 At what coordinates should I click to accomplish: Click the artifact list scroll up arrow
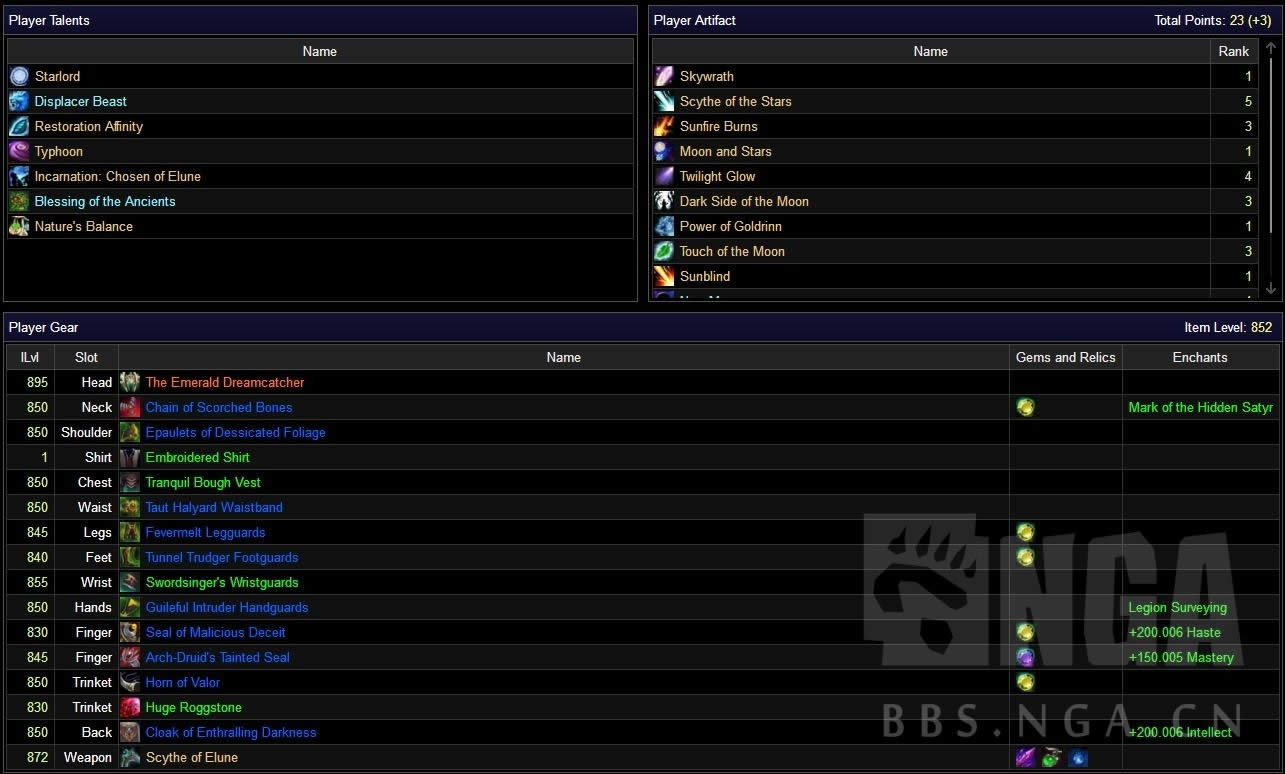pos(1271,48)
